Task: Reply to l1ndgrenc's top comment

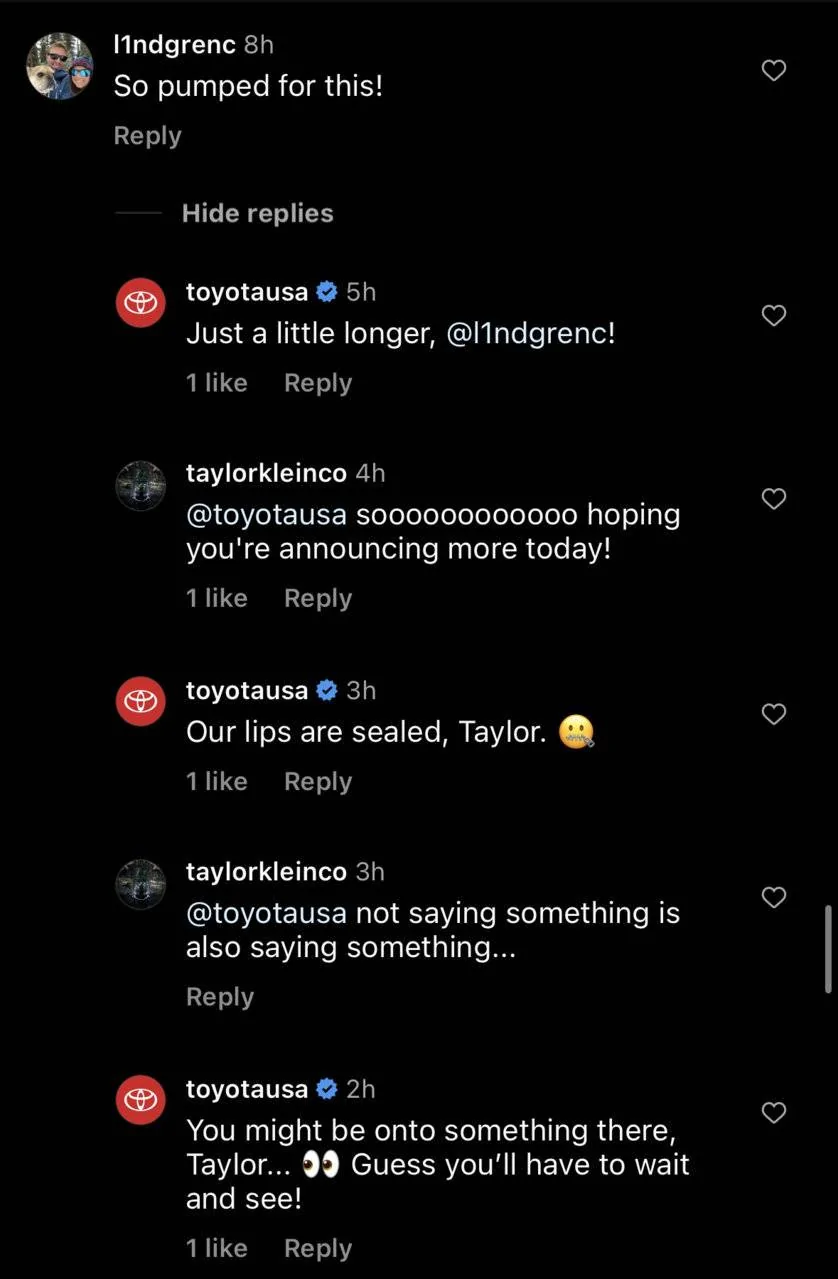Action: click(147, 136)
